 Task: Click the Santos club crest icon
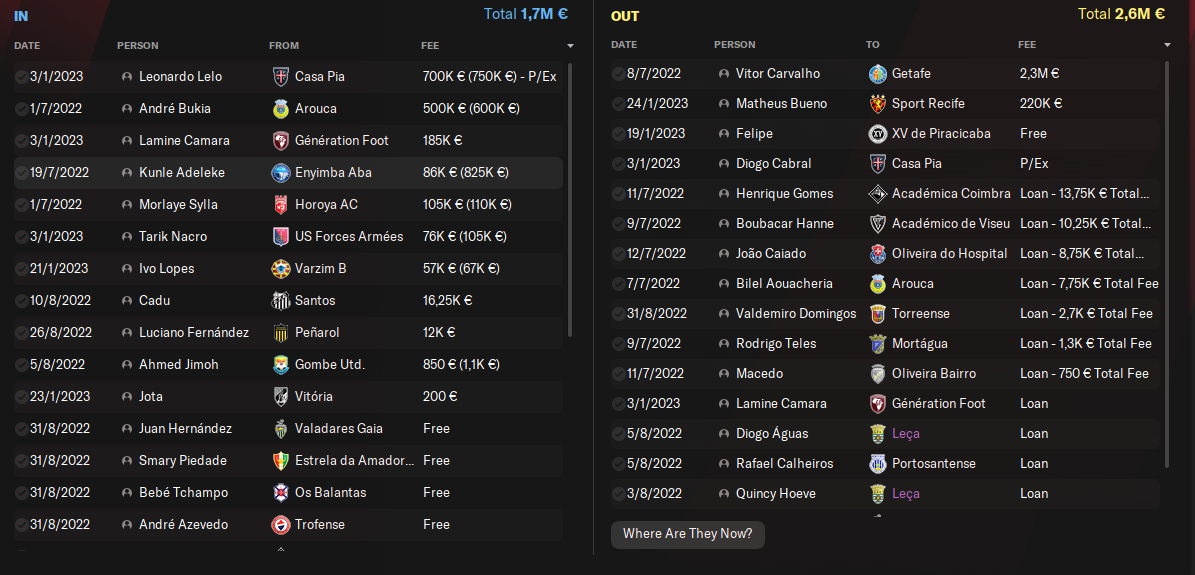coord(280,301)
